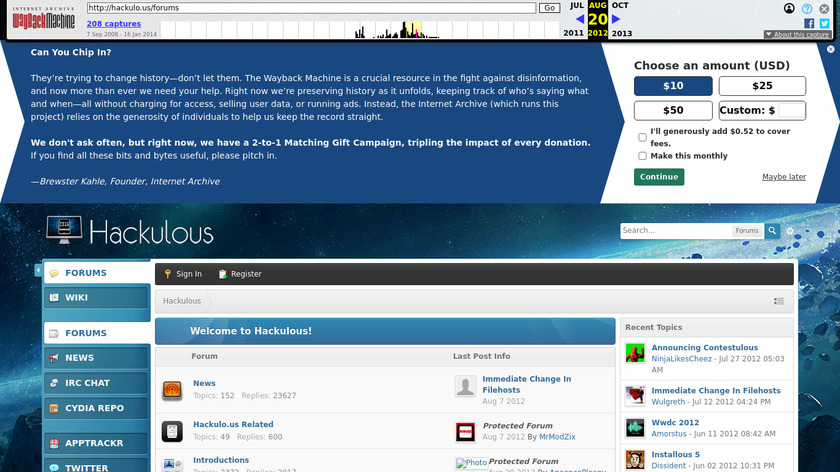Click the captures sparkline graph
840x472 pixels.
coord(359,29)
